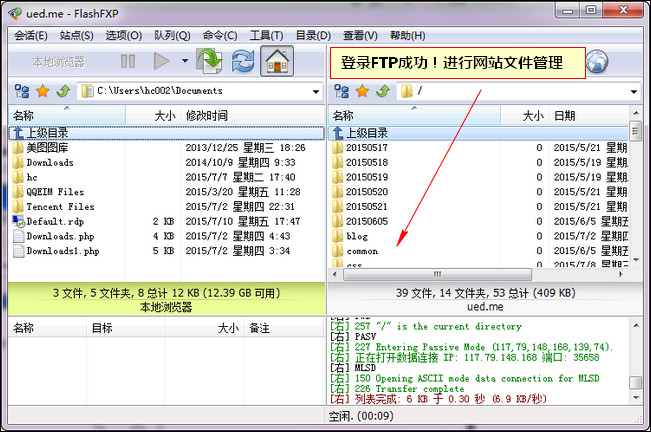The image size is (651, 432).
Task: Click the green arrow transfer files icon
Action: [210, 61]
